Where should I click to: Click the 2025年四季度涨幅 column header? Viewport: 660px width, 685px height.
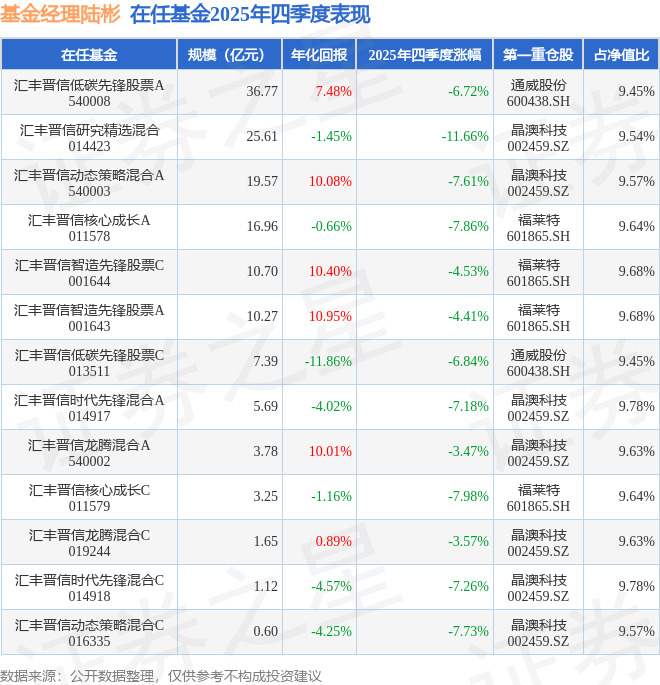[425, 55]
